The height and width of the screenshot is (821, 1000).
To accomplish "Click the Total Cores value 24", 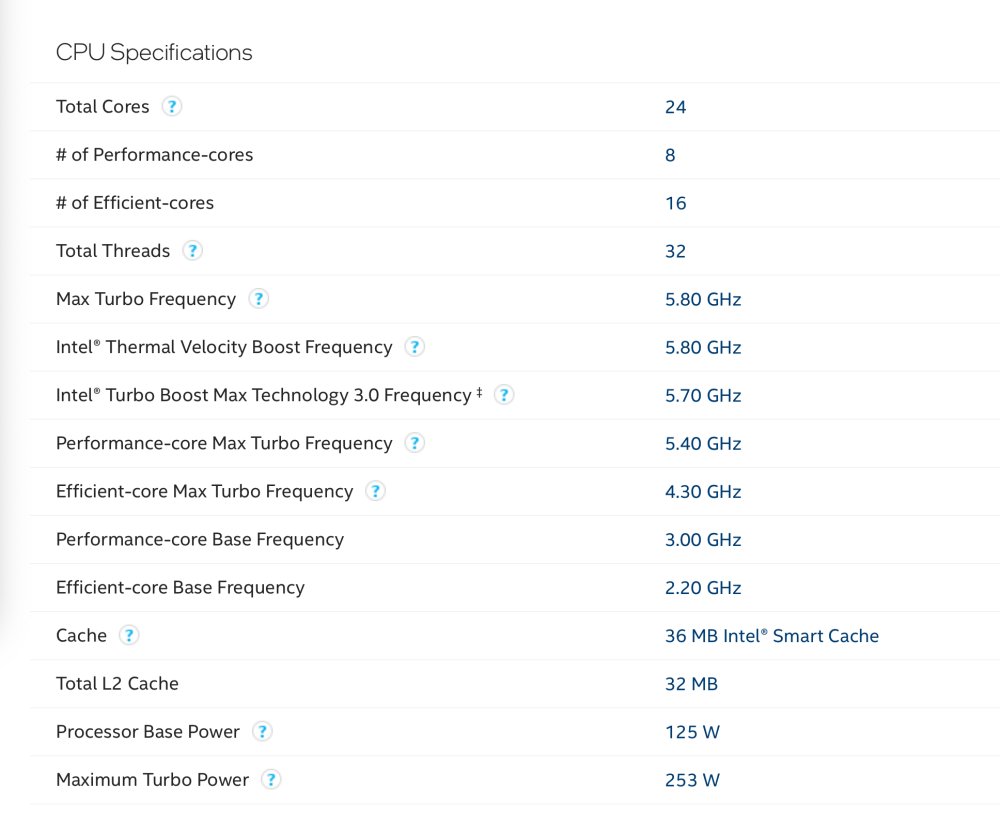I will [x=675, y=107].
